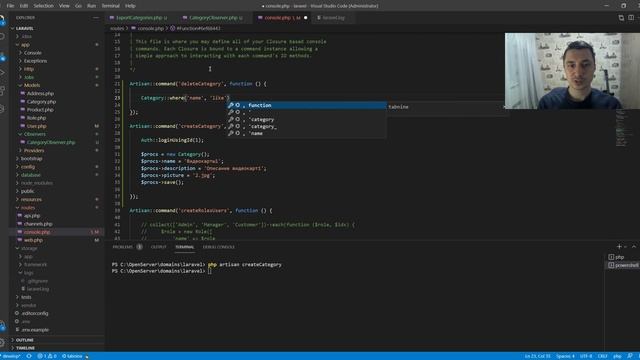Click the tabnine status bar item
This screenshot has height=360, width=640.
tap(72, 356)
